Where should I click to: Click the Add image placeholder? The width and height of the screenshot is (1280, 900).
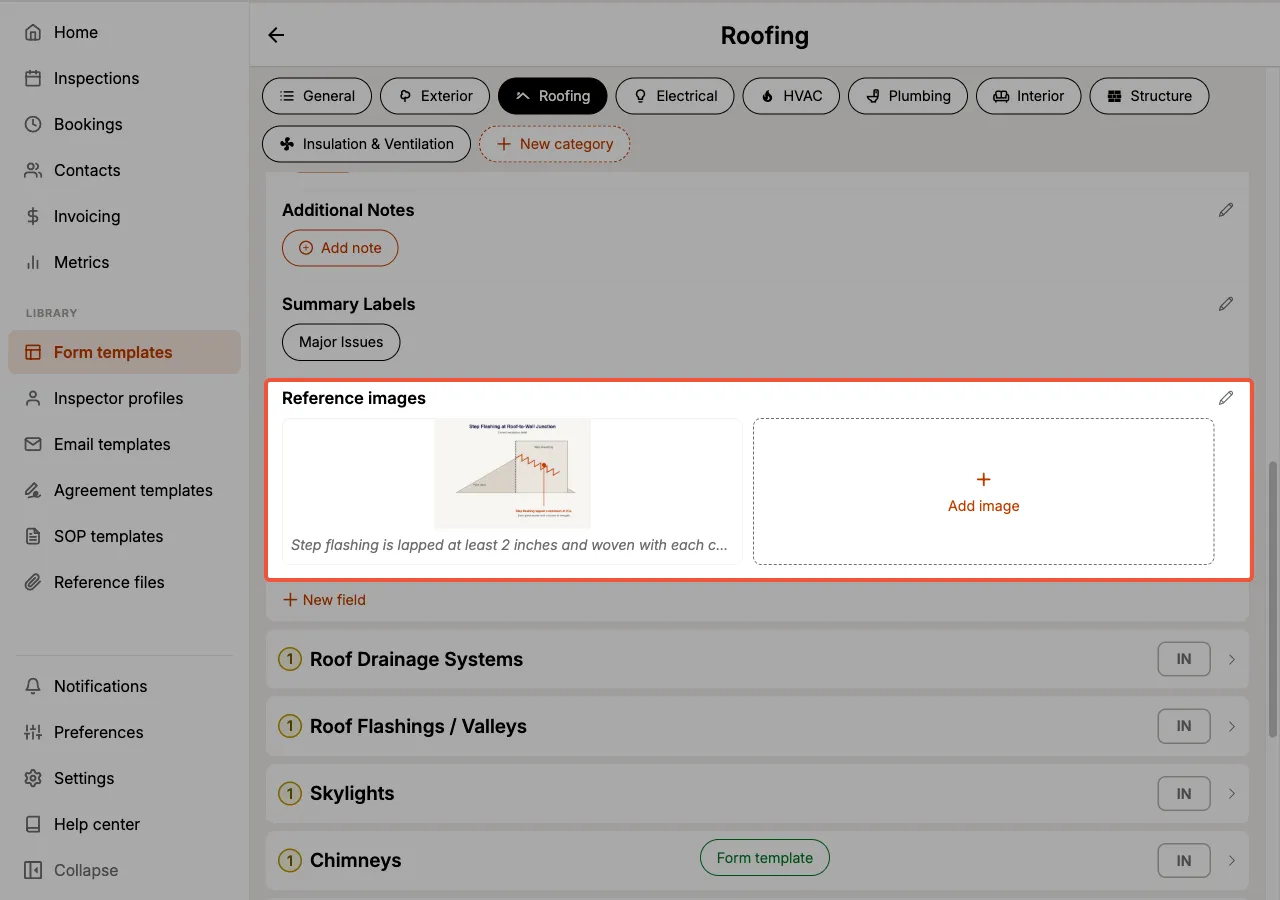[983, 491]
